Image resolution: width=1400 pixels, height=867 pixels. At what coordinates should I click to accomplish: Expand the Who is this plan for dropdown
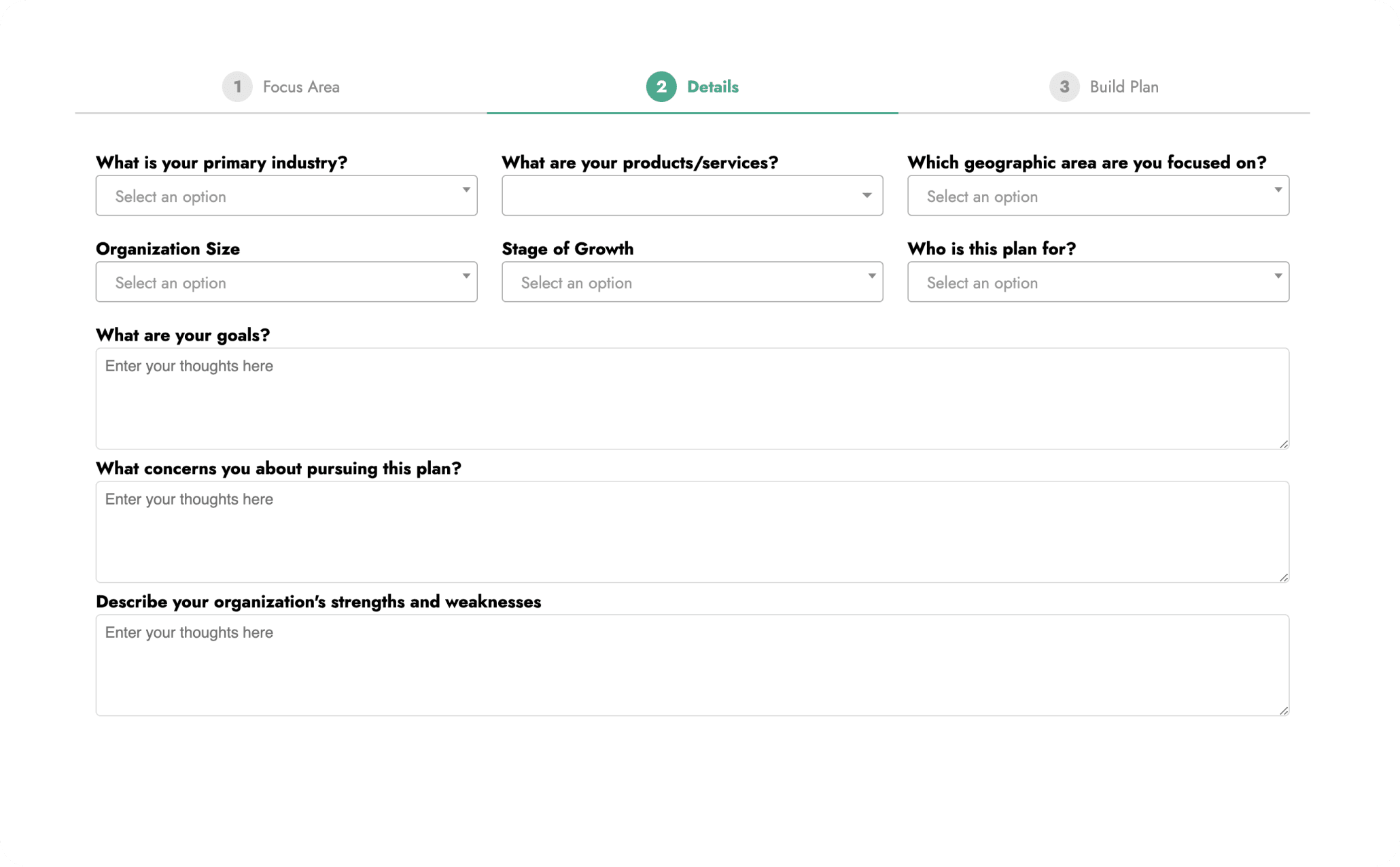pos(1097,282)
